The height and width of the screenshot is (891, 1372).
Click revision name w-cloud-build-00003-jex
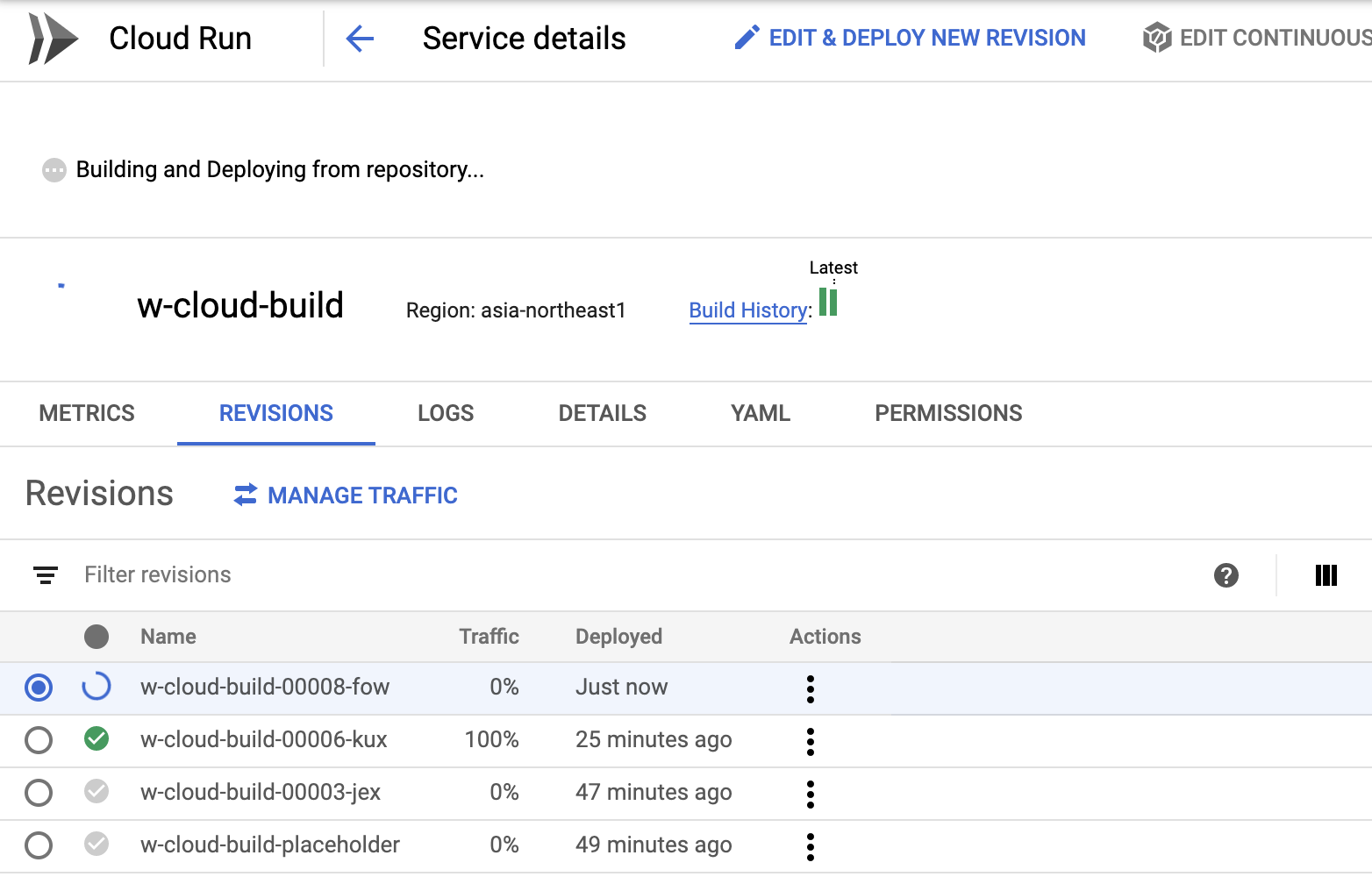click(261, 792)
